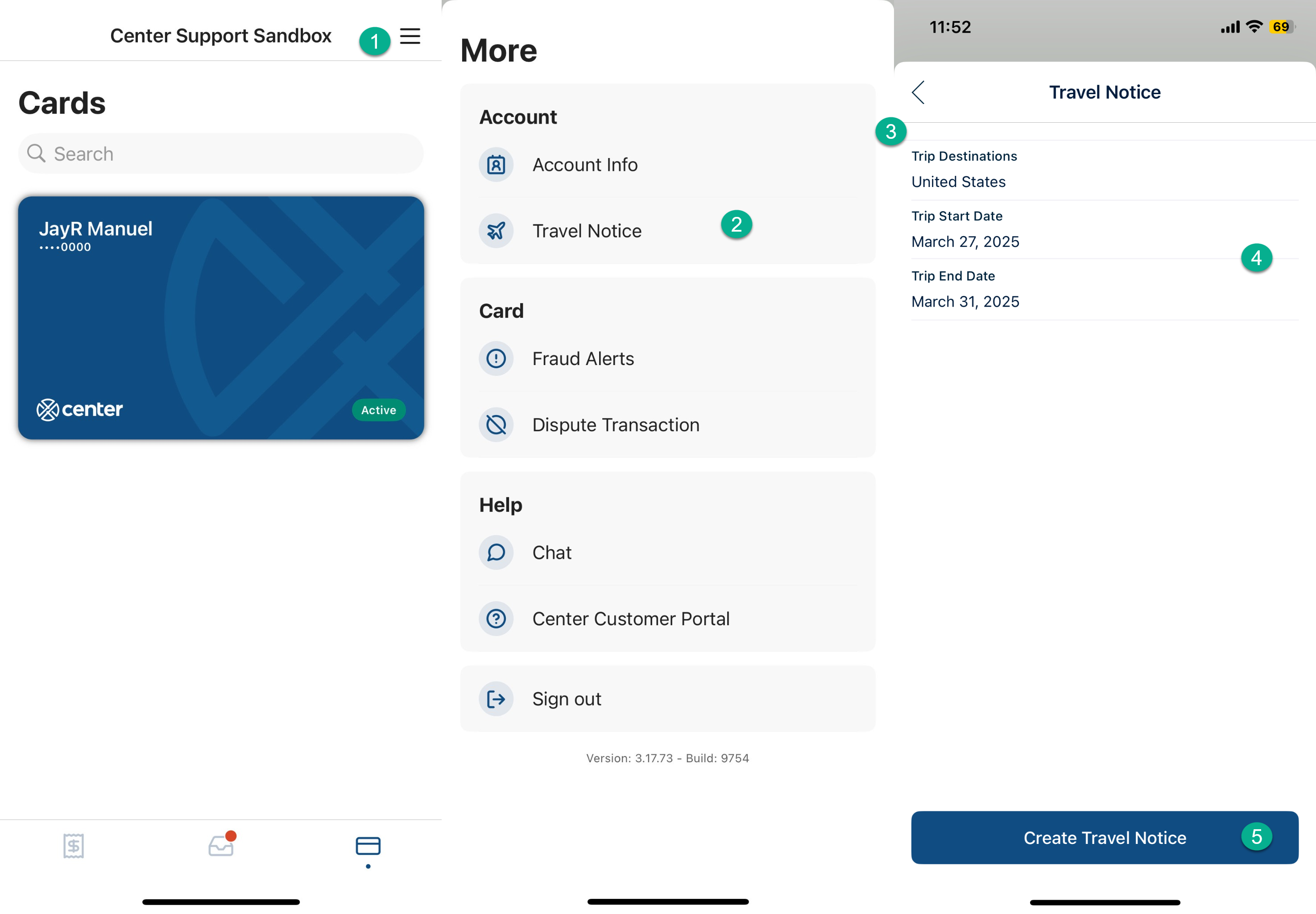Edit Trip Destinations United States field

click(958, 182)
